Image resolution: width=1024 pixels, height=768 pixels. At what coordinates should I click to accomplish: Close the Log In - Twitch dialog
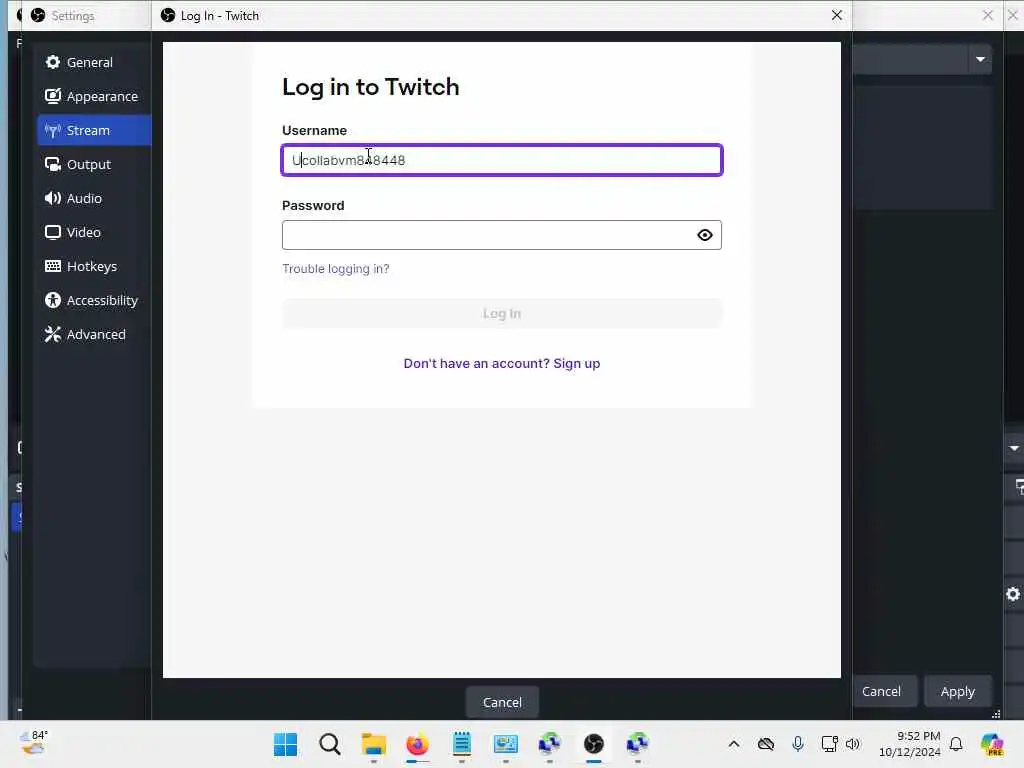click(x=837, y=15)
